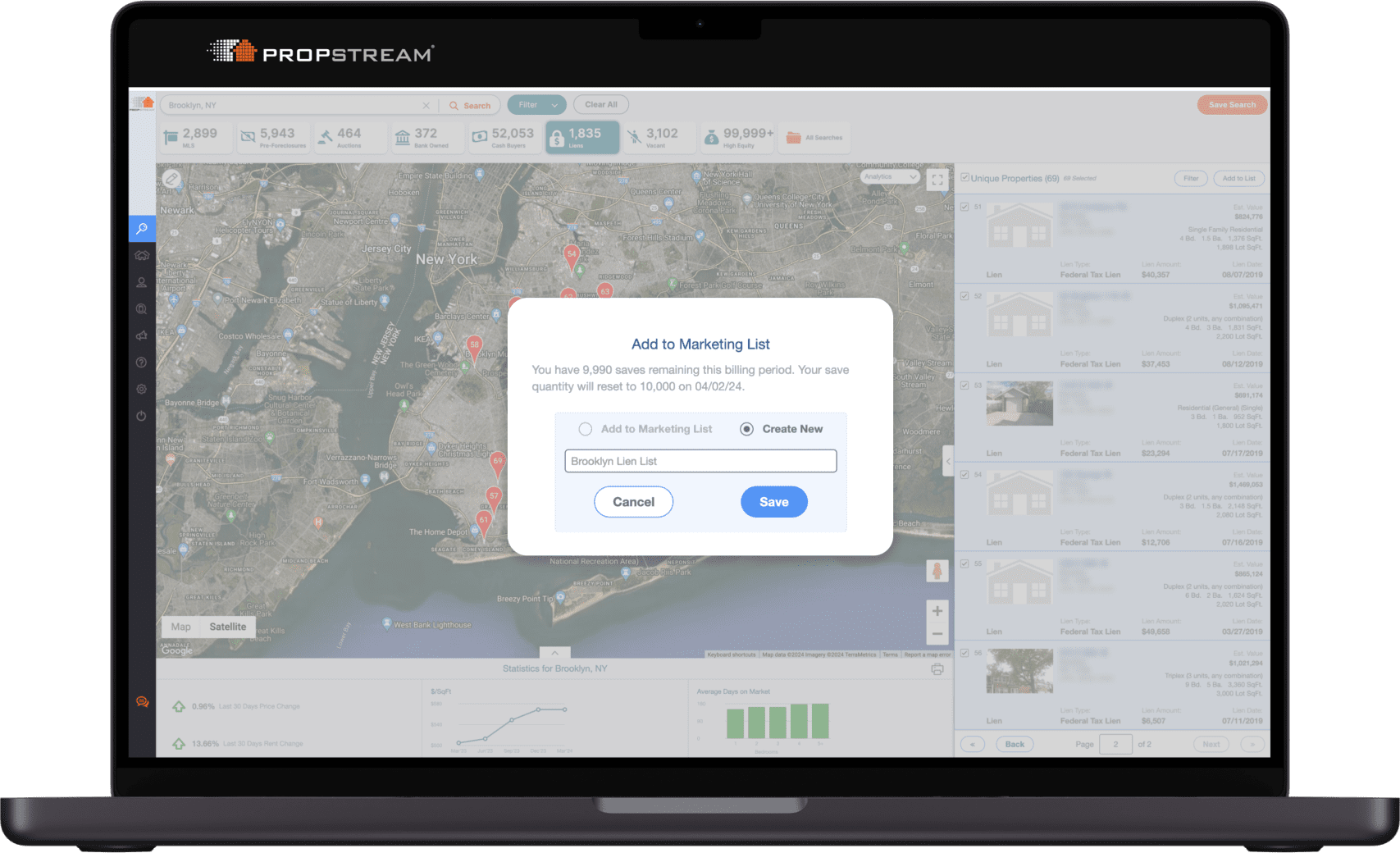The width and height of the screenshot is (1400, 853).
Task: Select the Pre-Foreclosures results tile
Action: coord(273,137)
